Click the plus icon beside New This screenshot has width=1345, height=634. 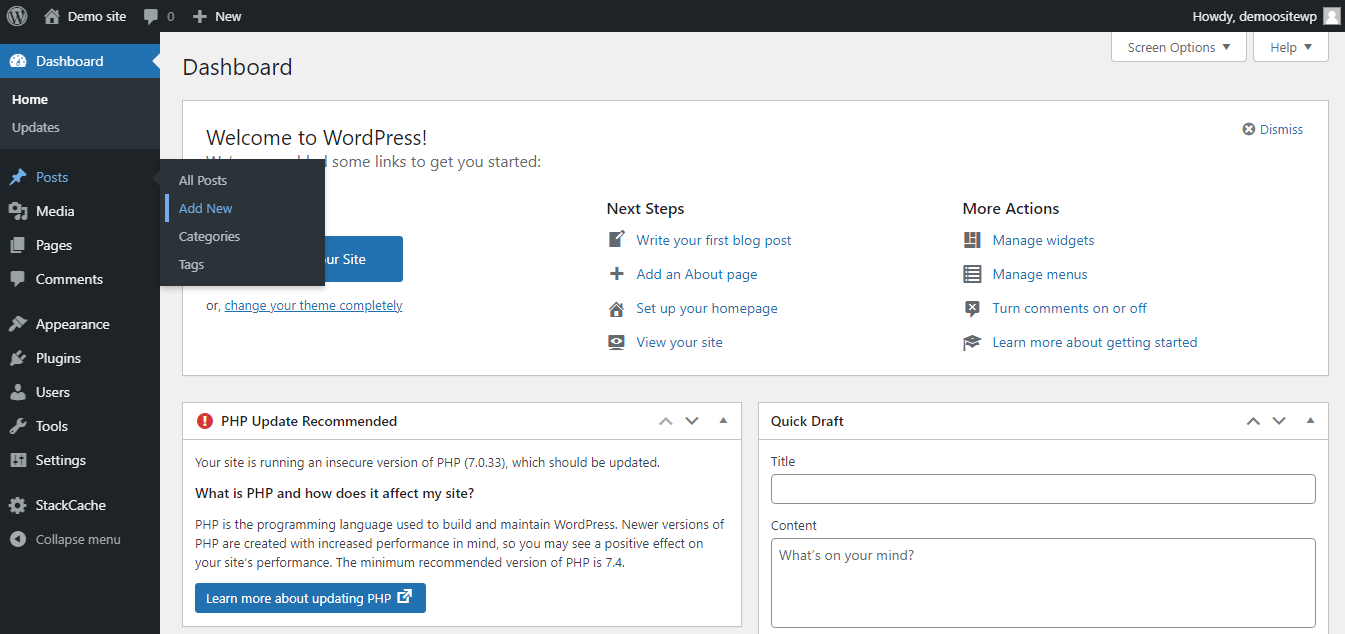[x=200, y=16]
